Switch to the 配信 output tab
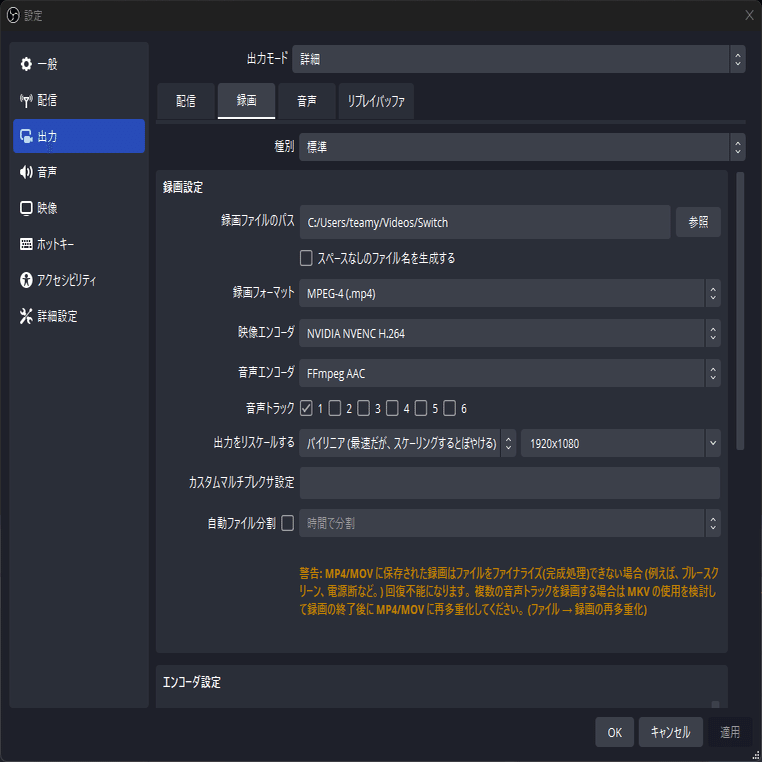 click(186, 101)
